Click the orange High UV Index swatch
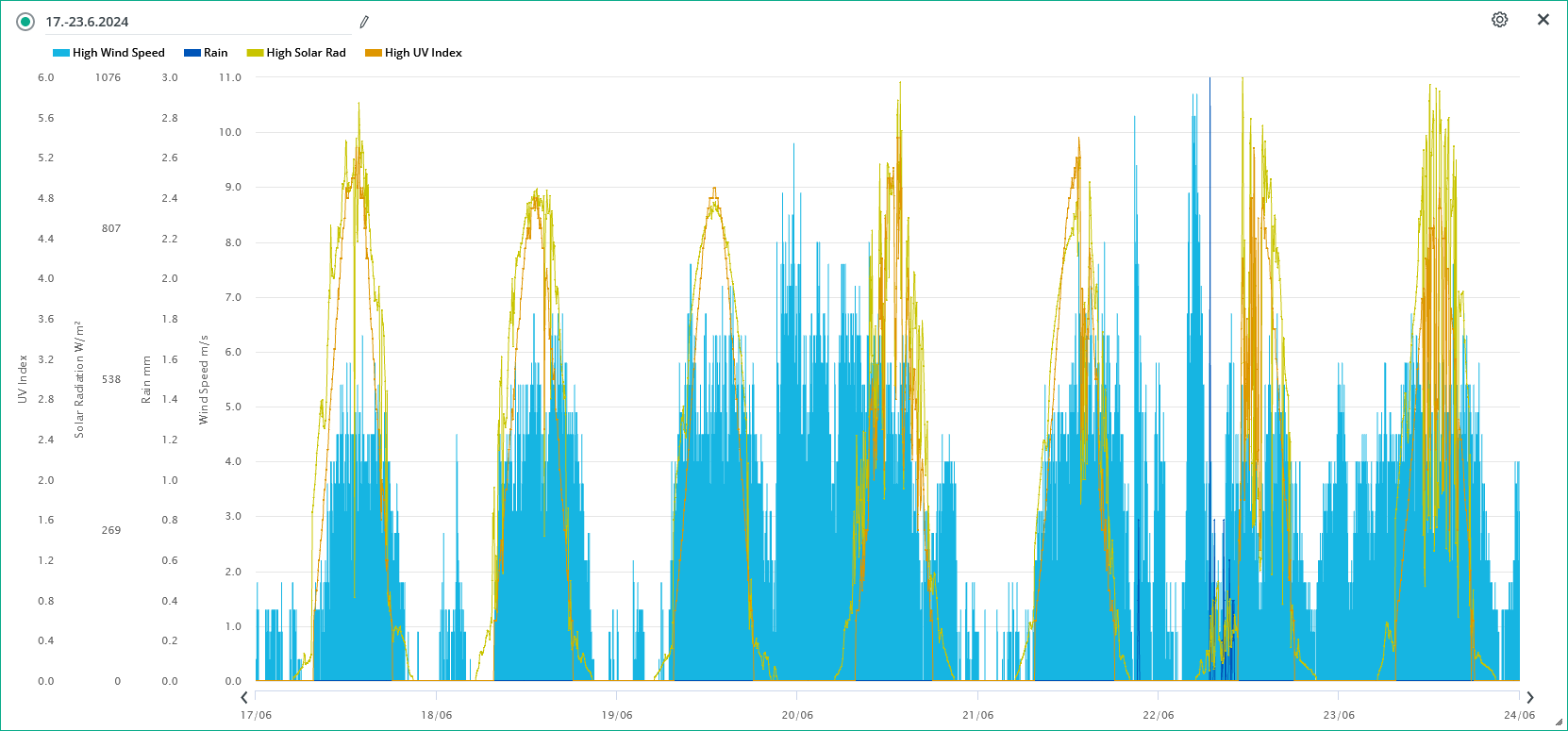1568x731 pixels. click(374, 53)
